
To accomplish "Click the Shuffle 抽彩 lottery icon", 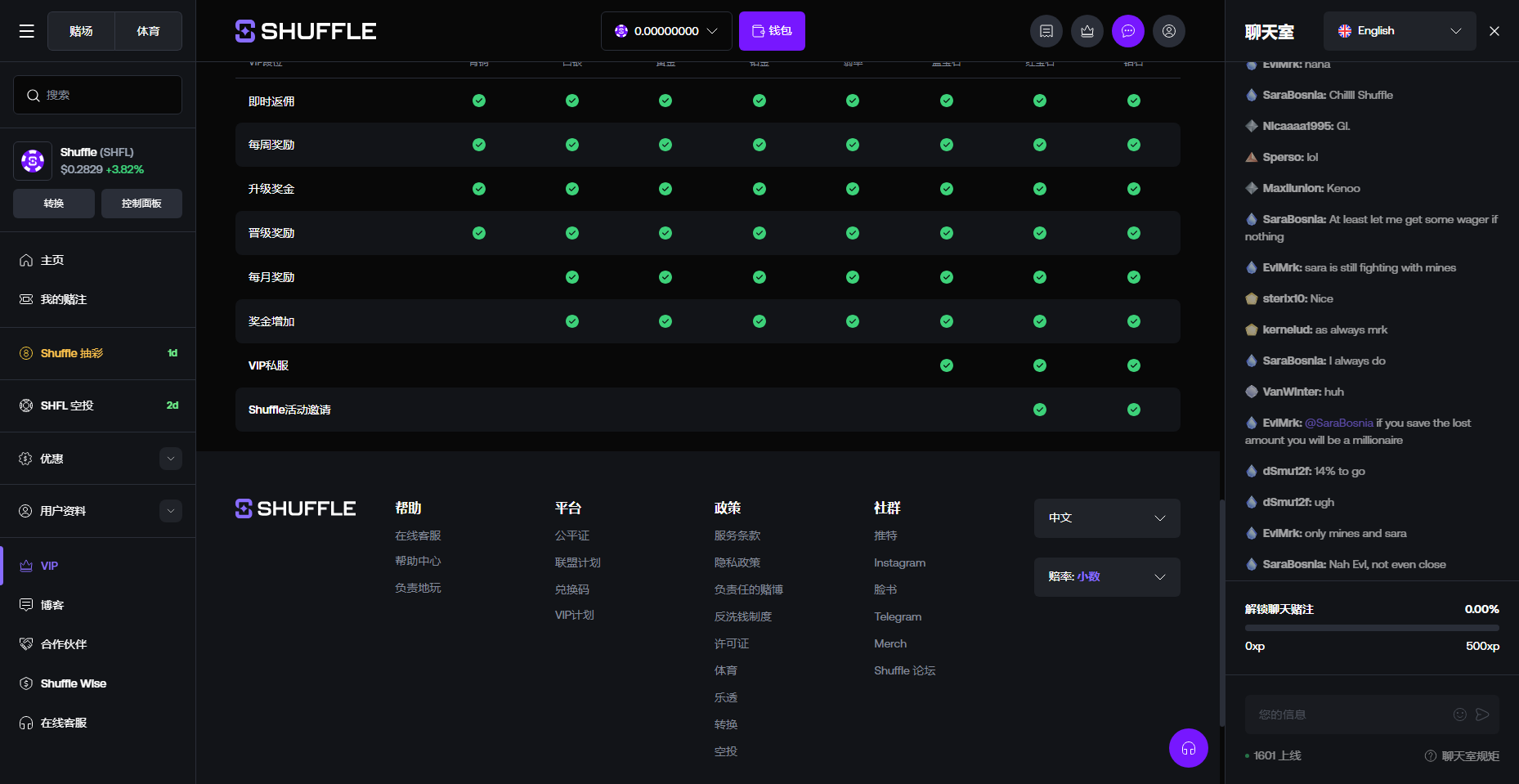I will click(x=26, y=353).
